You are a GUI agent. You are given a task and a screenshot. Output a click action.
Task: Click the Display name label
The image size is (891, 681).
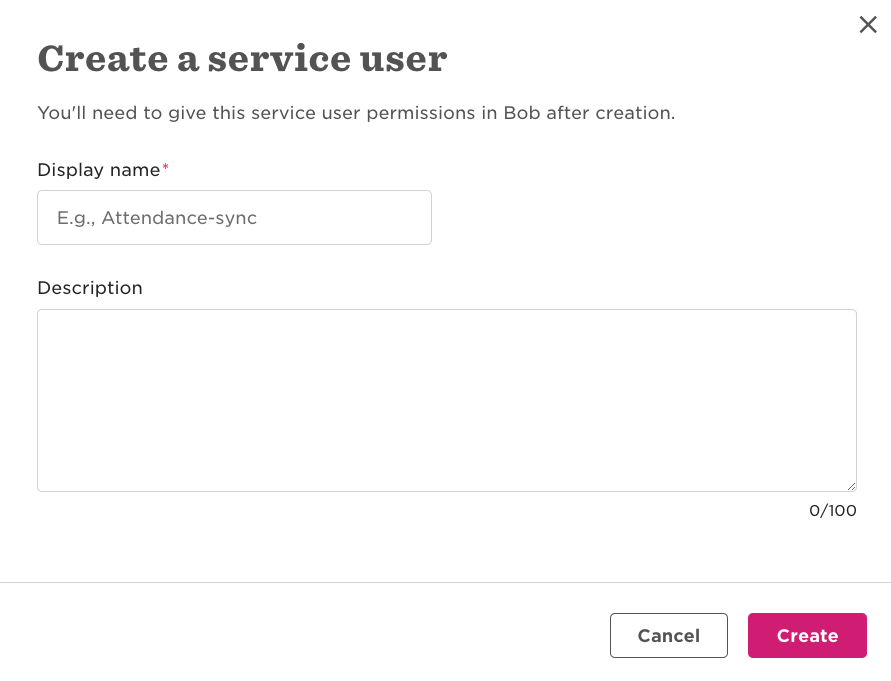pos(97,170)
